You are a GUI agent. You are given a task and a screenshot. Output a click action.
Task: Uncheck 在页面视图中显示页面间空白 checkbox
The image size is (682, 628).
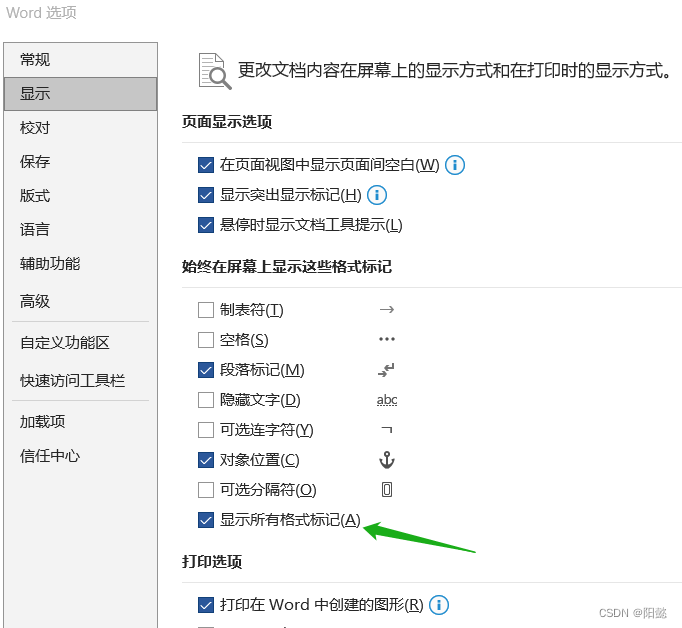click(206, 165)
